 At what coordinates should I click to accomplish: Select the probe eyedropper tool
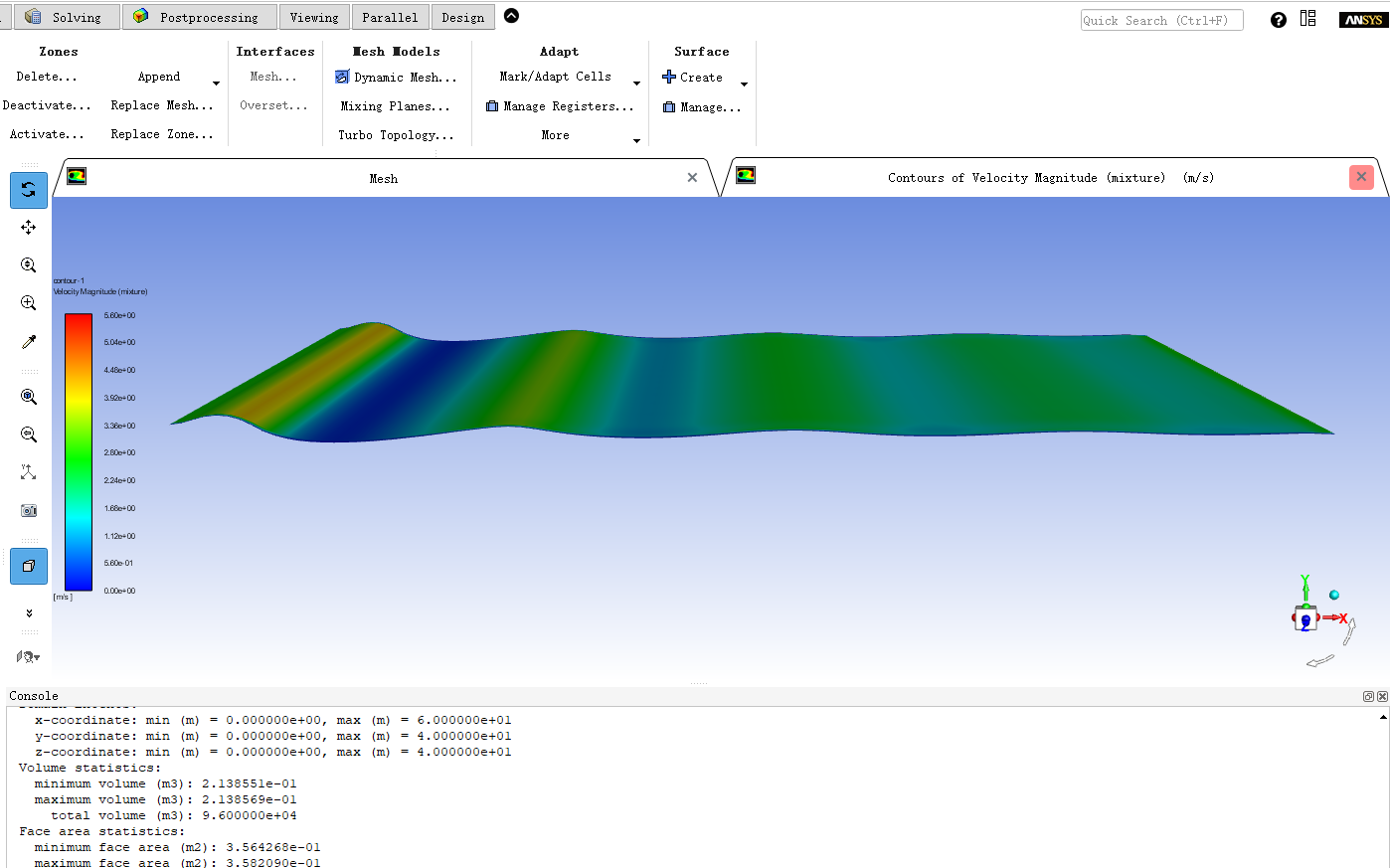[x=29, y=342]
